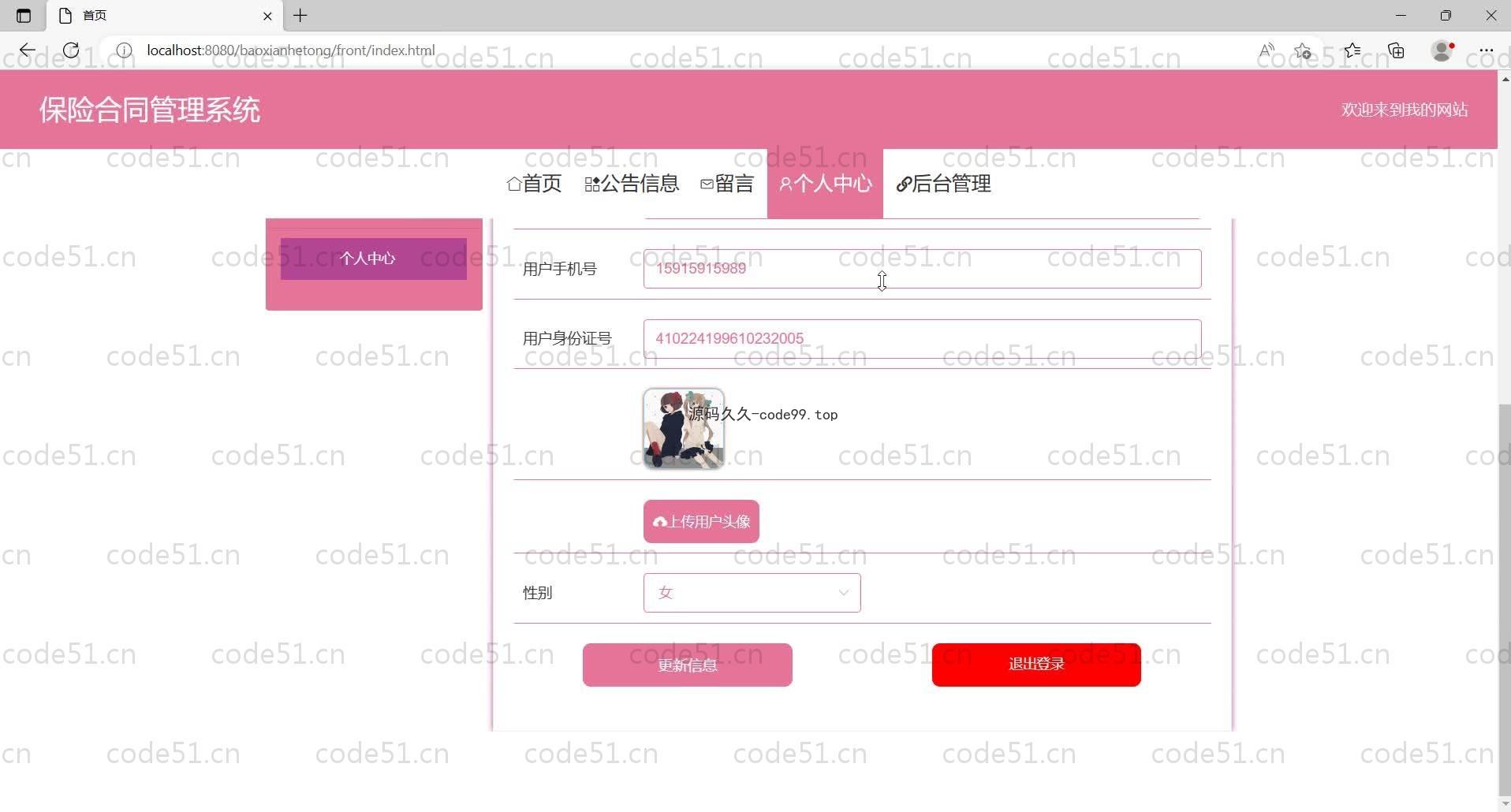The image size is (1511, 812).
Task: Click the 保险合同管理系统 site title
Action: click(x=150, y=110)
